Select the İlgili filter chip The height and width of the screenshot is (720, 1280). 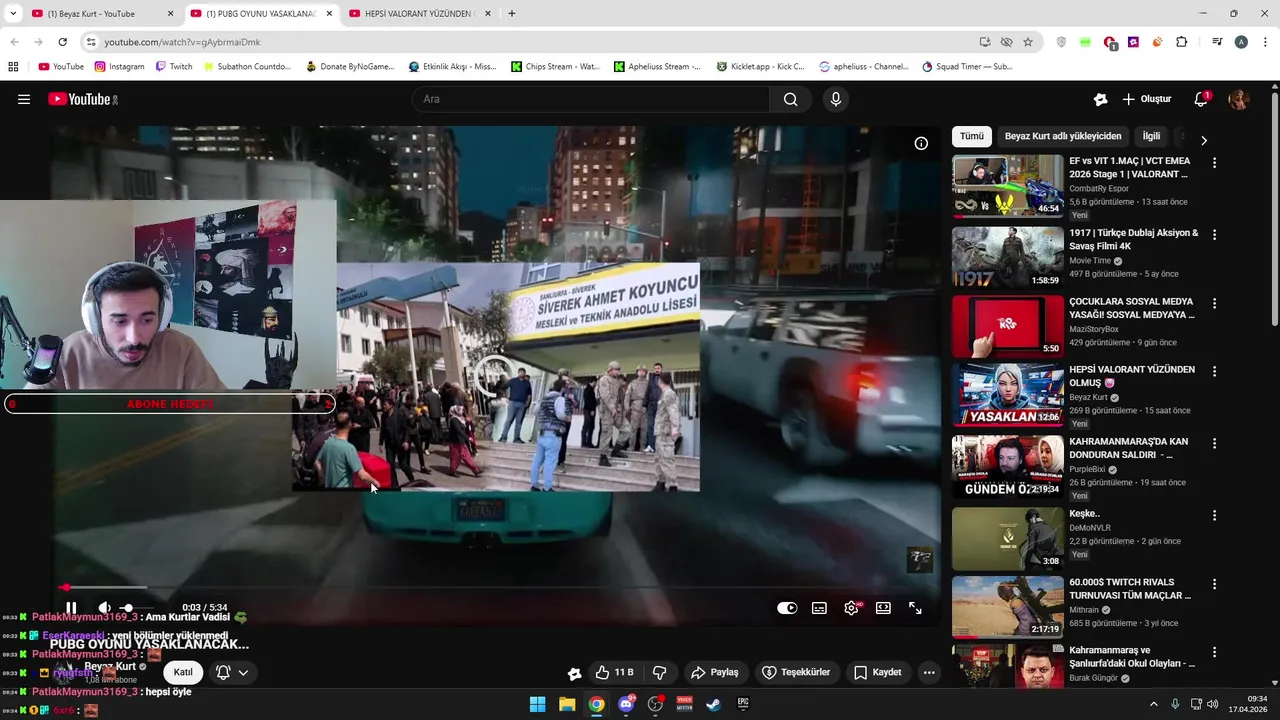pos(1151,136)
